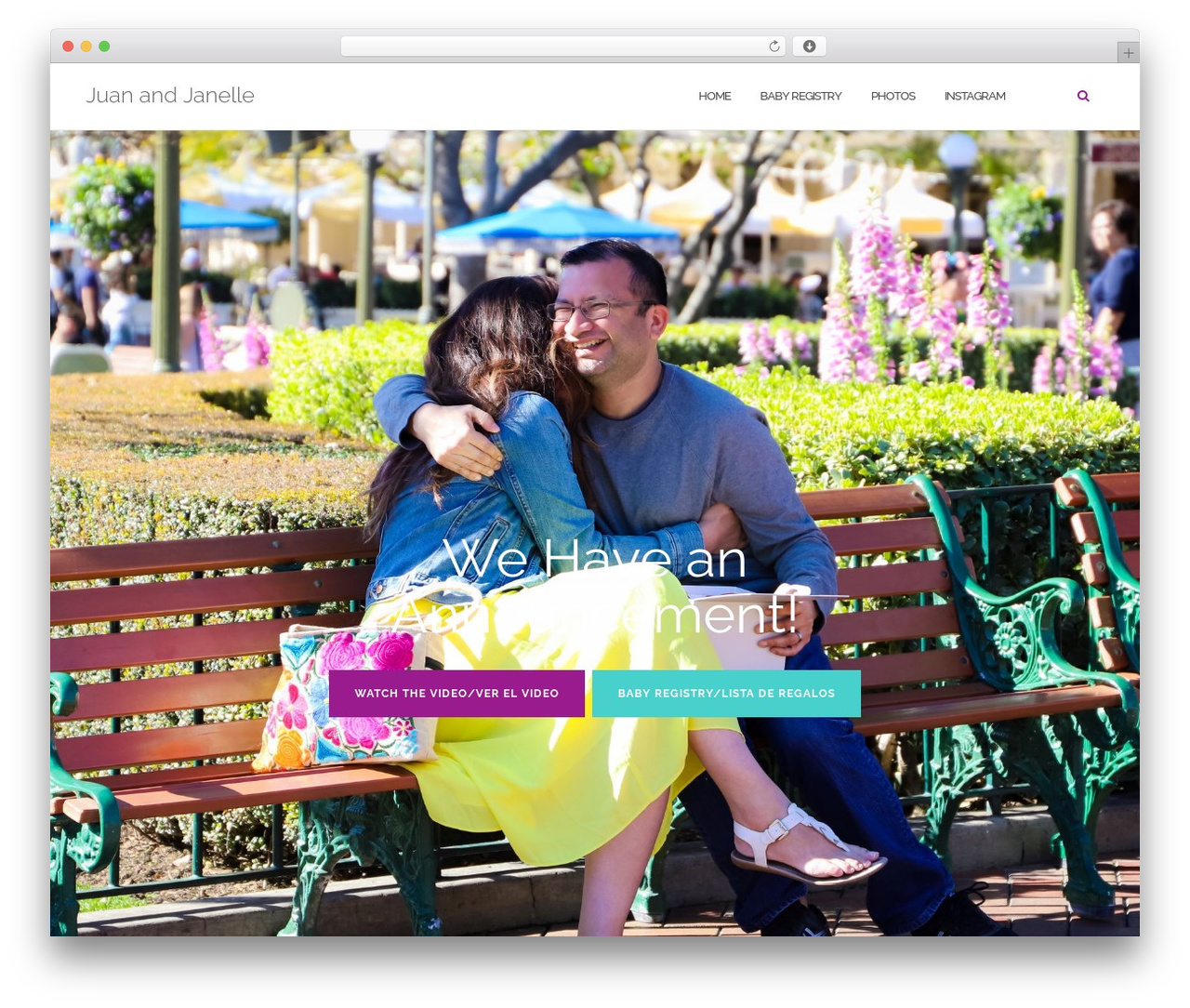This screenshot has width=1190, height=1008.
Task: Click Baby Registry/Lista de Regalos button
Action: coord(726,694)
